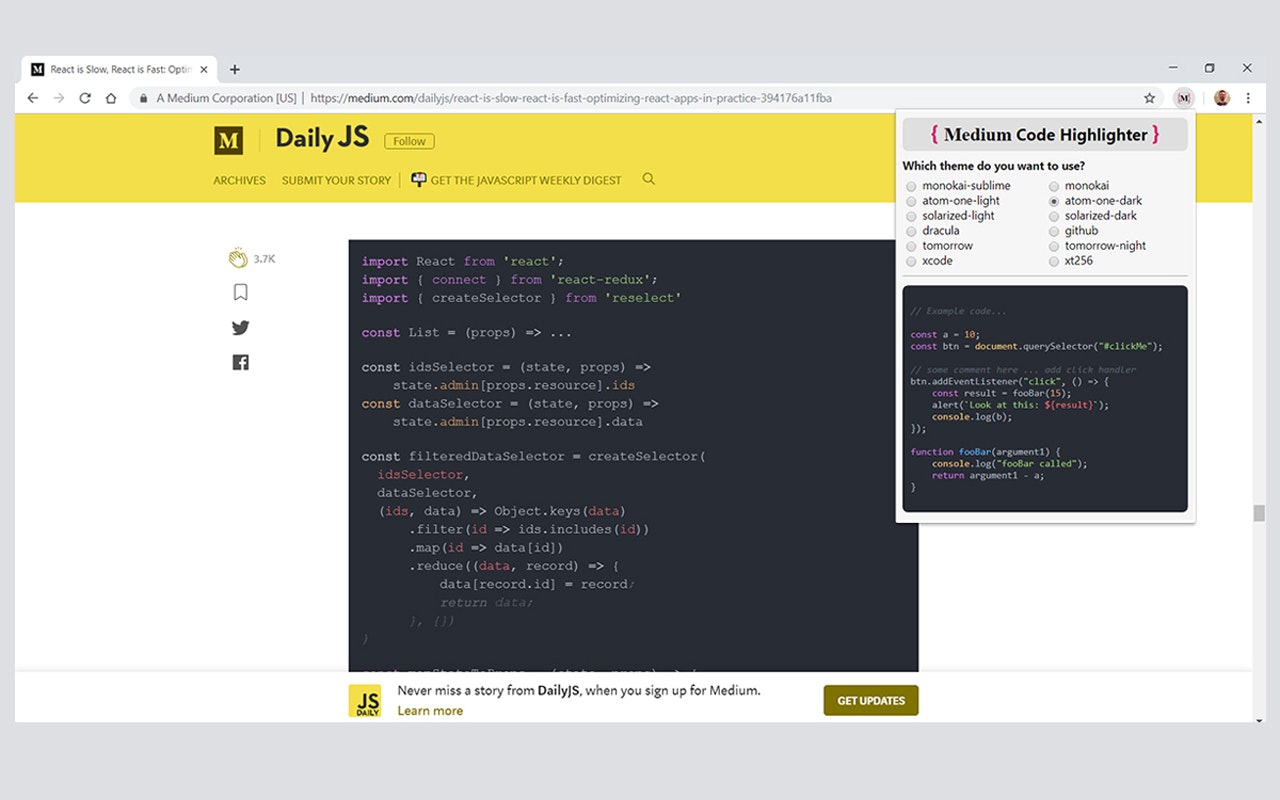Click the Medium M logo
The width and height of the screenshot is (1280, 800).
(229, 140)
